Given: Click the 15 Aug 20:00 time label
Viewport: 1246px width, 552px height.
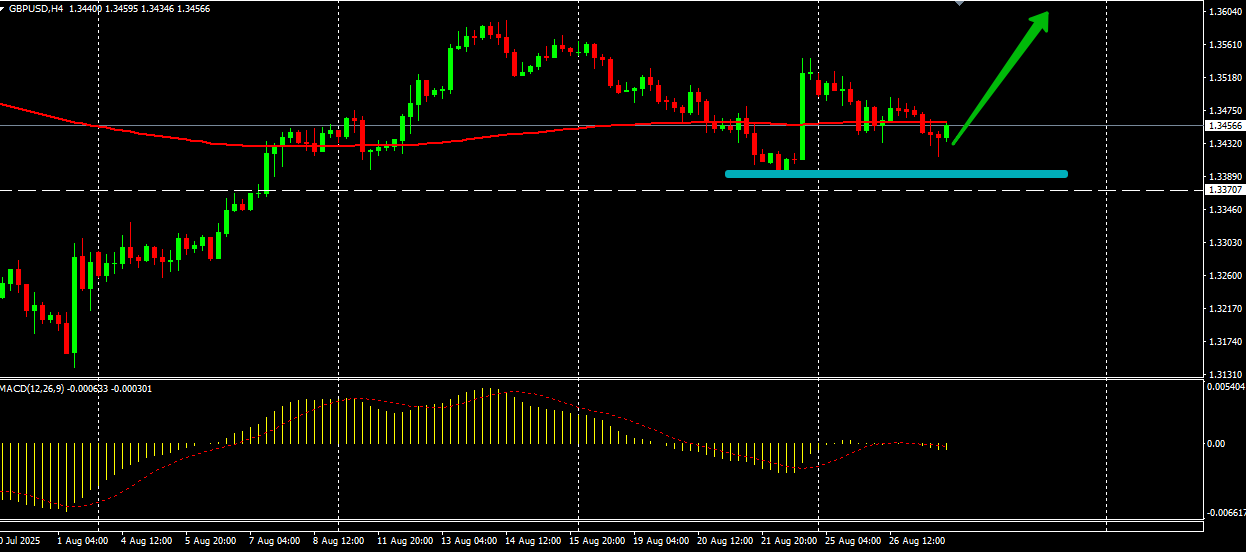Looking at the screenshot, I should coord(598,541).
